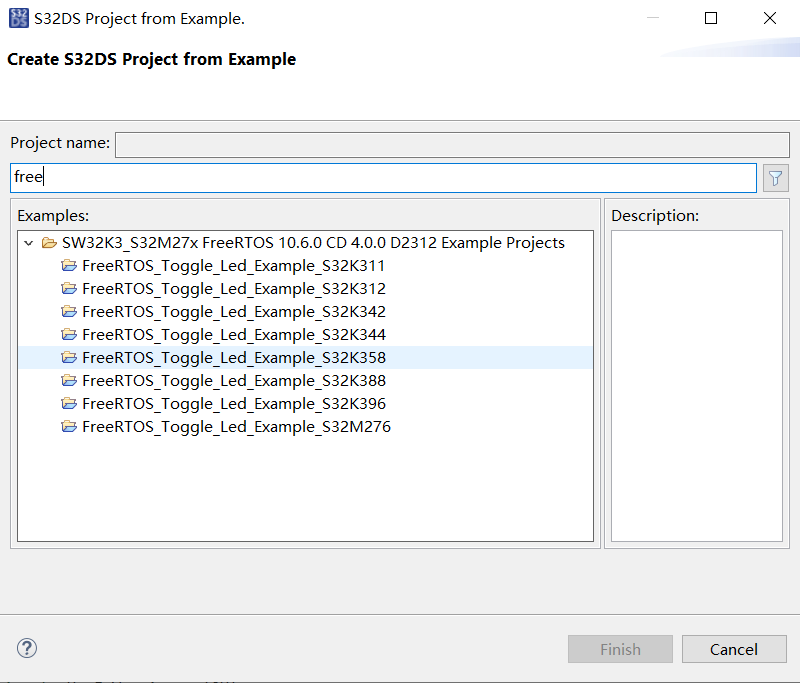Click the folder icon of FreeRTOS_Toggle_Led_Example_S32K342
This screenshot has height=683, width=800.
(69, 311)
